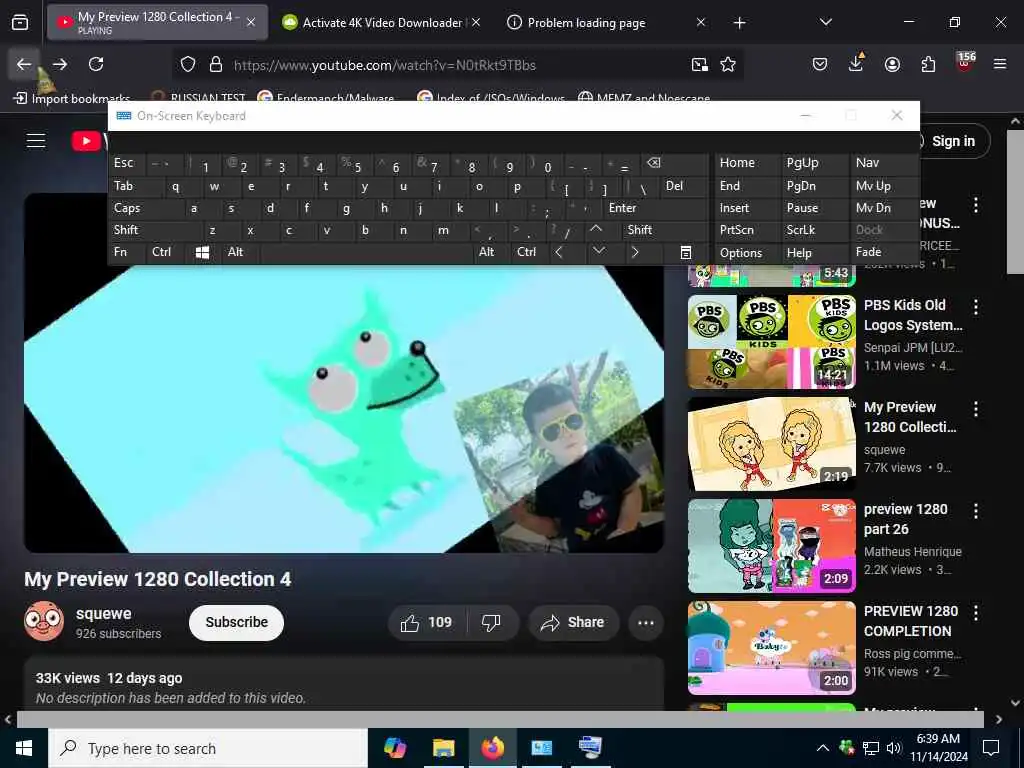The width and height of the screenshot is (1024, 768).
Task: Click backspace key on On-Screen Keyboard
Action: click(673, 163)
